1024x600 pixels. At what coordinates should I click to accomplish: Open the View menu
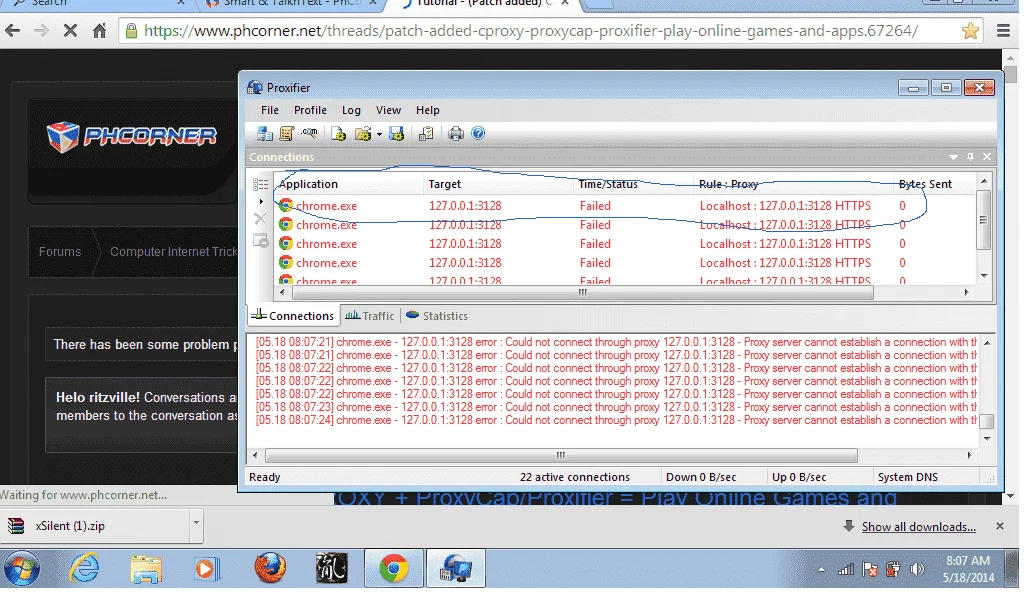389,110
